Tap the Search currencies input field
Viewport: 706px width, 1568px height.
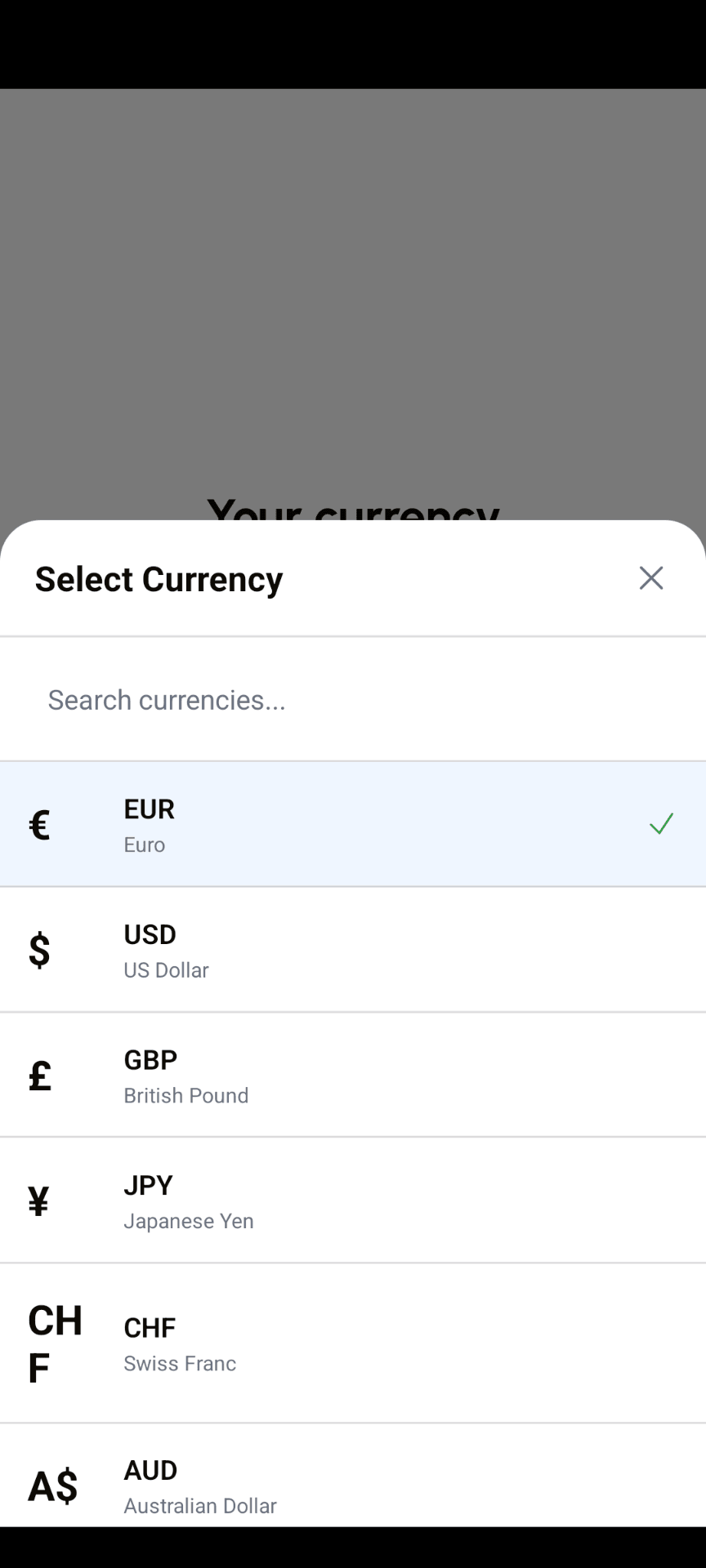point(353,700)
